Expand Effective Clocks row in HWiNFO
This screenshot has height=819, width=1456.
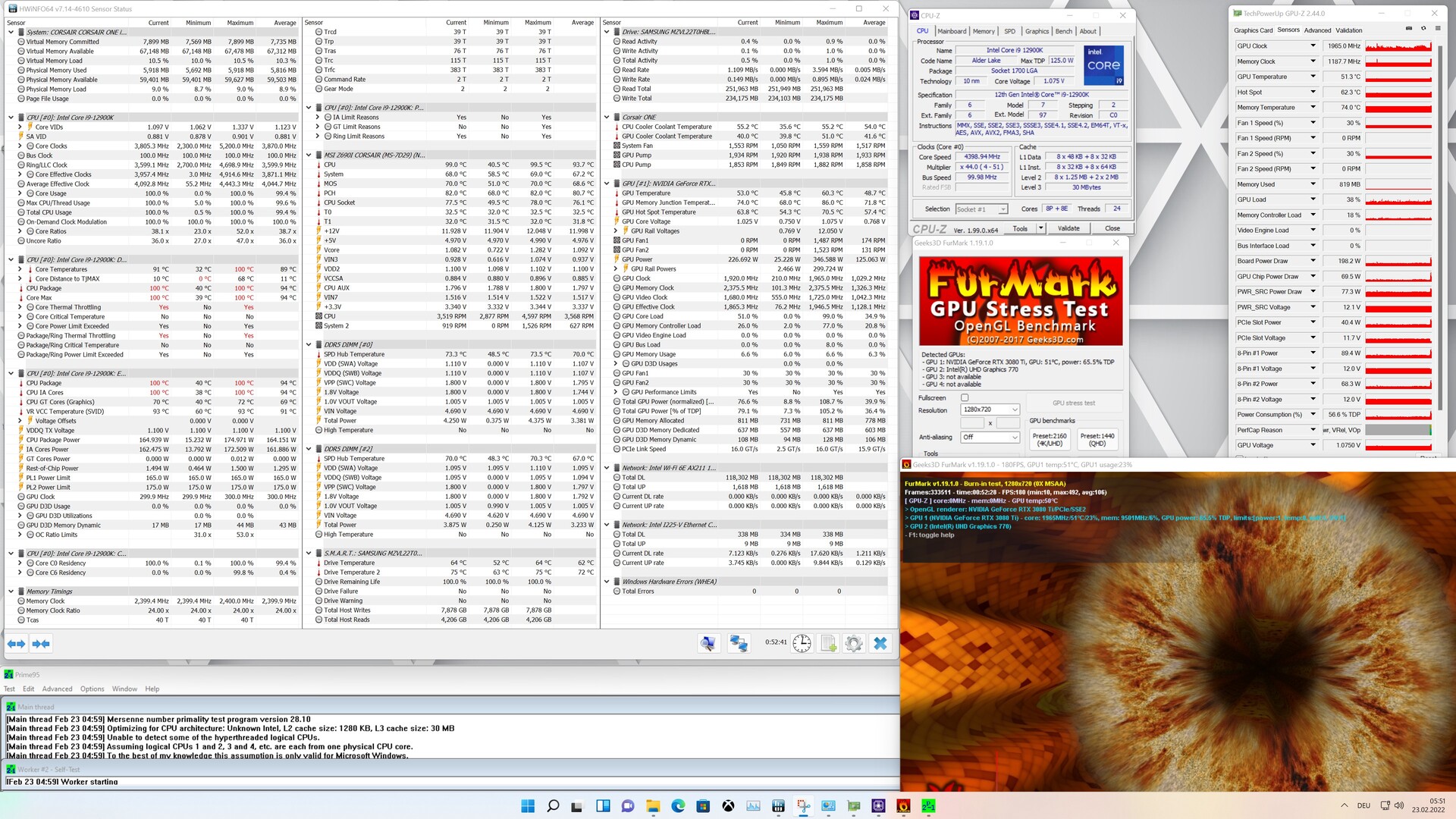tap(20, 174)
